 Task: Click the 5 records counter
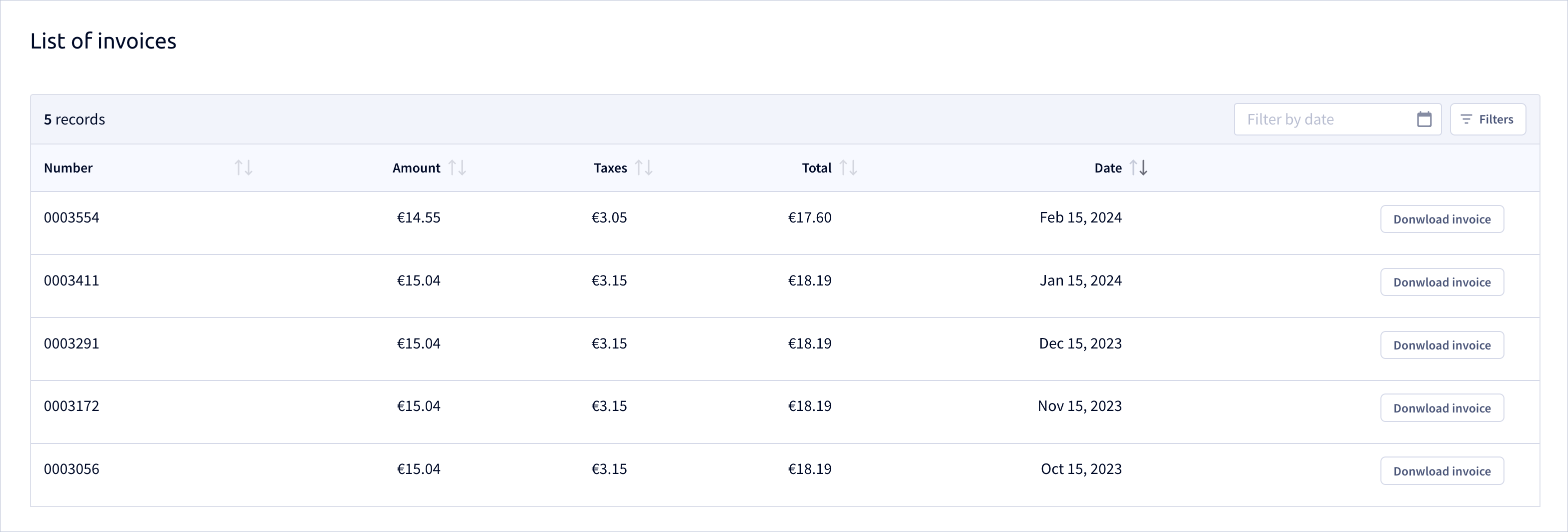coord(74,119)
